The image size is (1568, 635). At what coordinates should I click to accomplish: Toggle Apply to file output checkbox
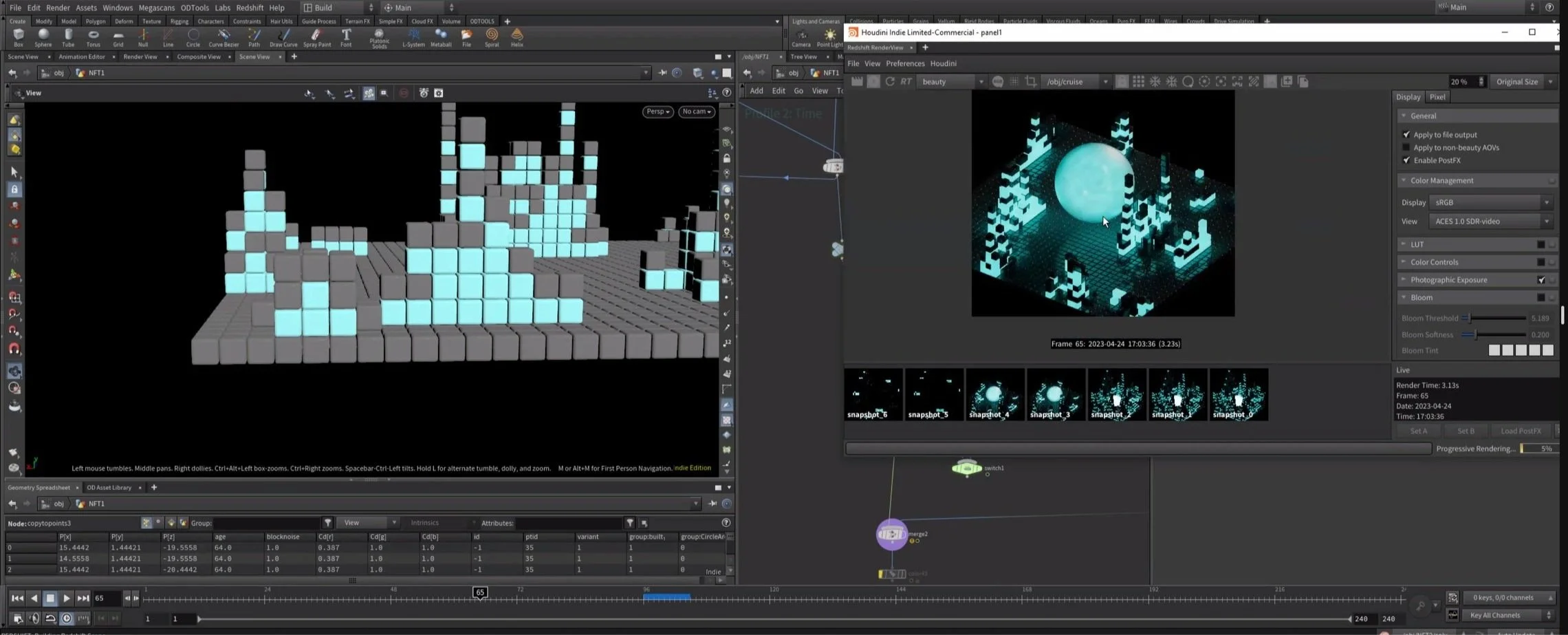point(1406,135)
